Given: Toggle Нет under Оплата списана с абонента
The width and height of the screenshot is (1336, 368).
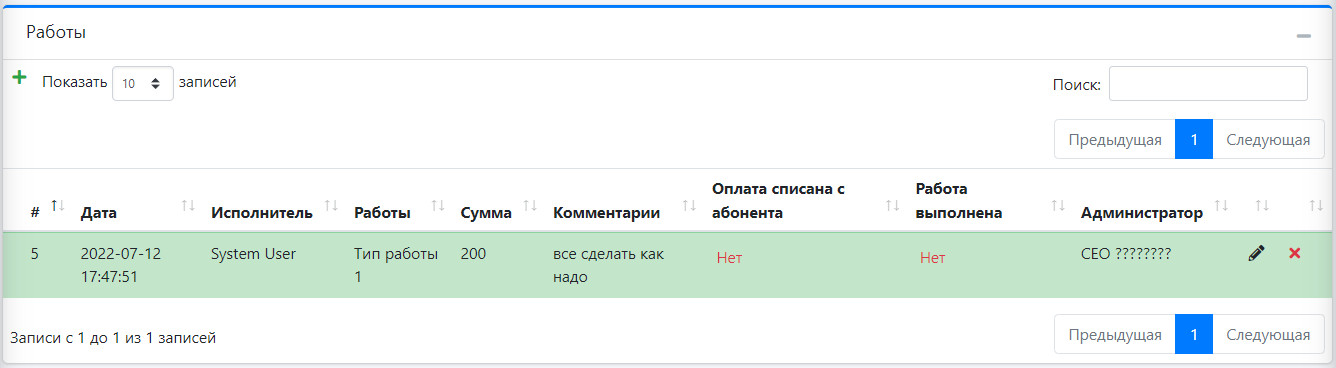Looking at the screenshot, I should point(729,258).
